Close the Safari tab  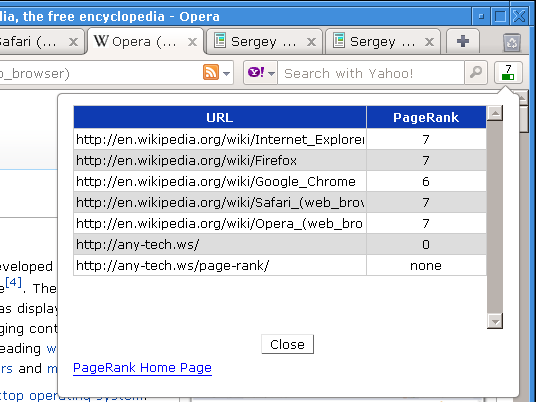point(73,42)
